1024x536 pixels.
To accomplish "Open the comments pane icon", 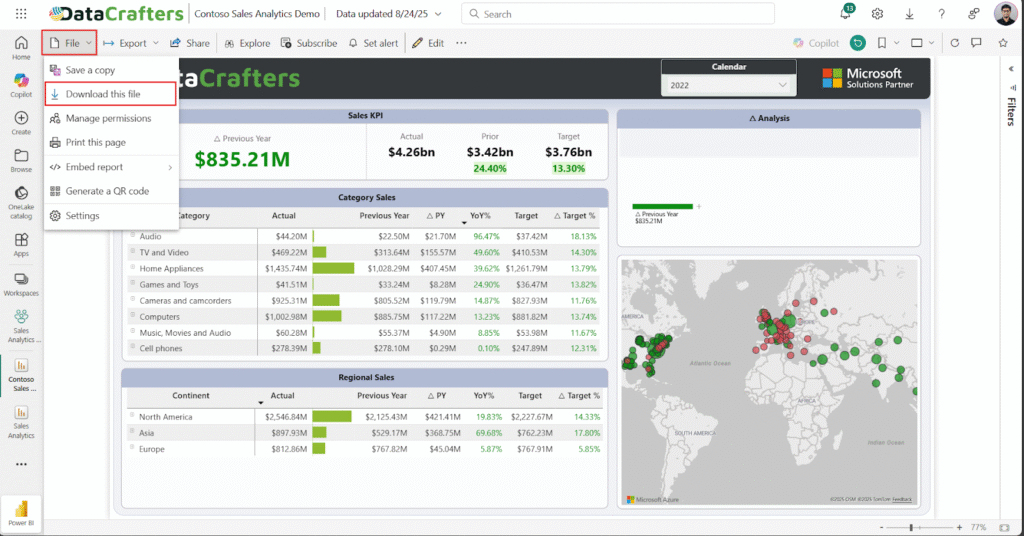I will click(977, 43).
